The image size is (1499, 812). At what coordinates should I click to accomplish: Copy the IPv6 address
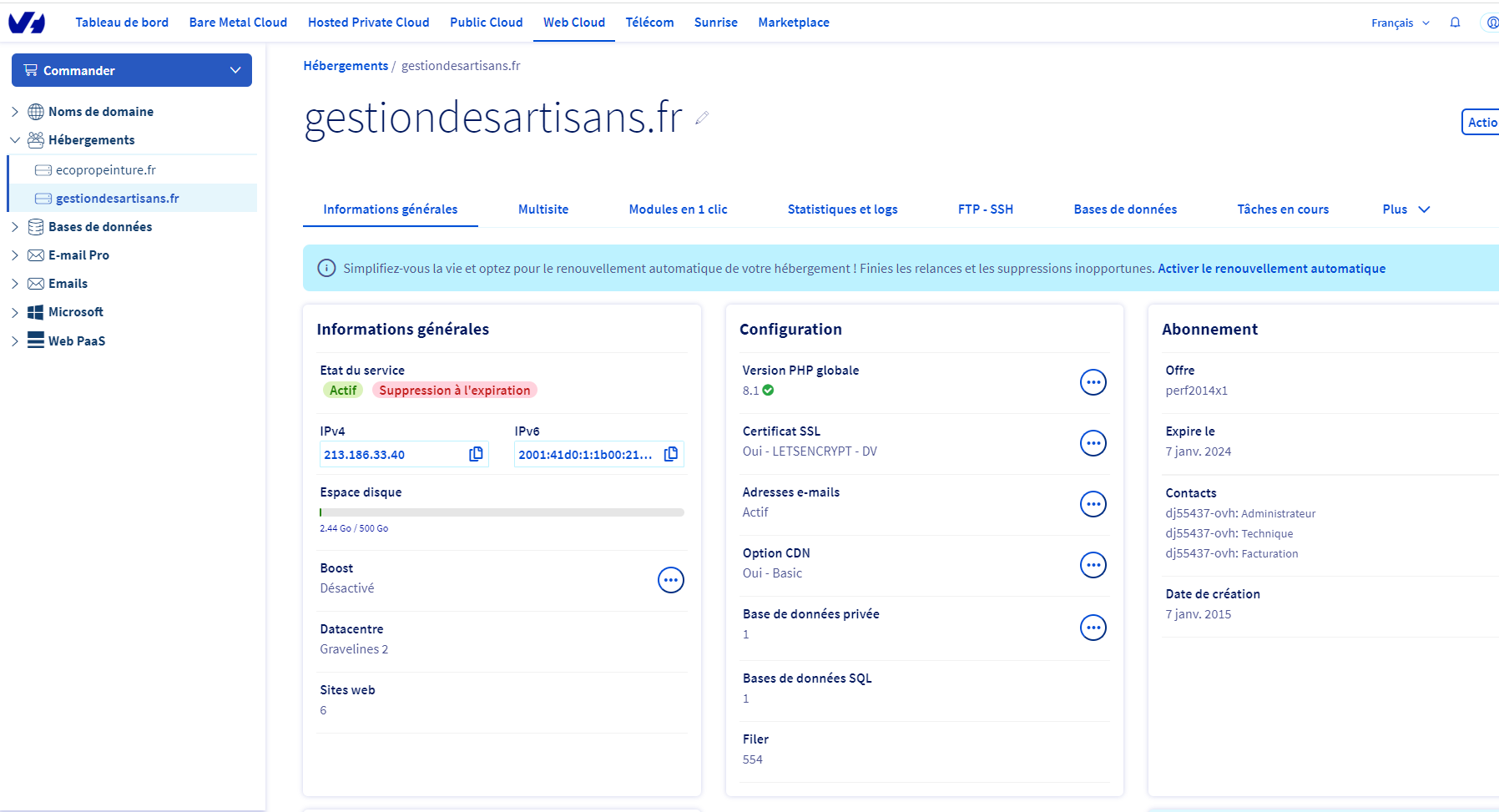tap(670, 454)
